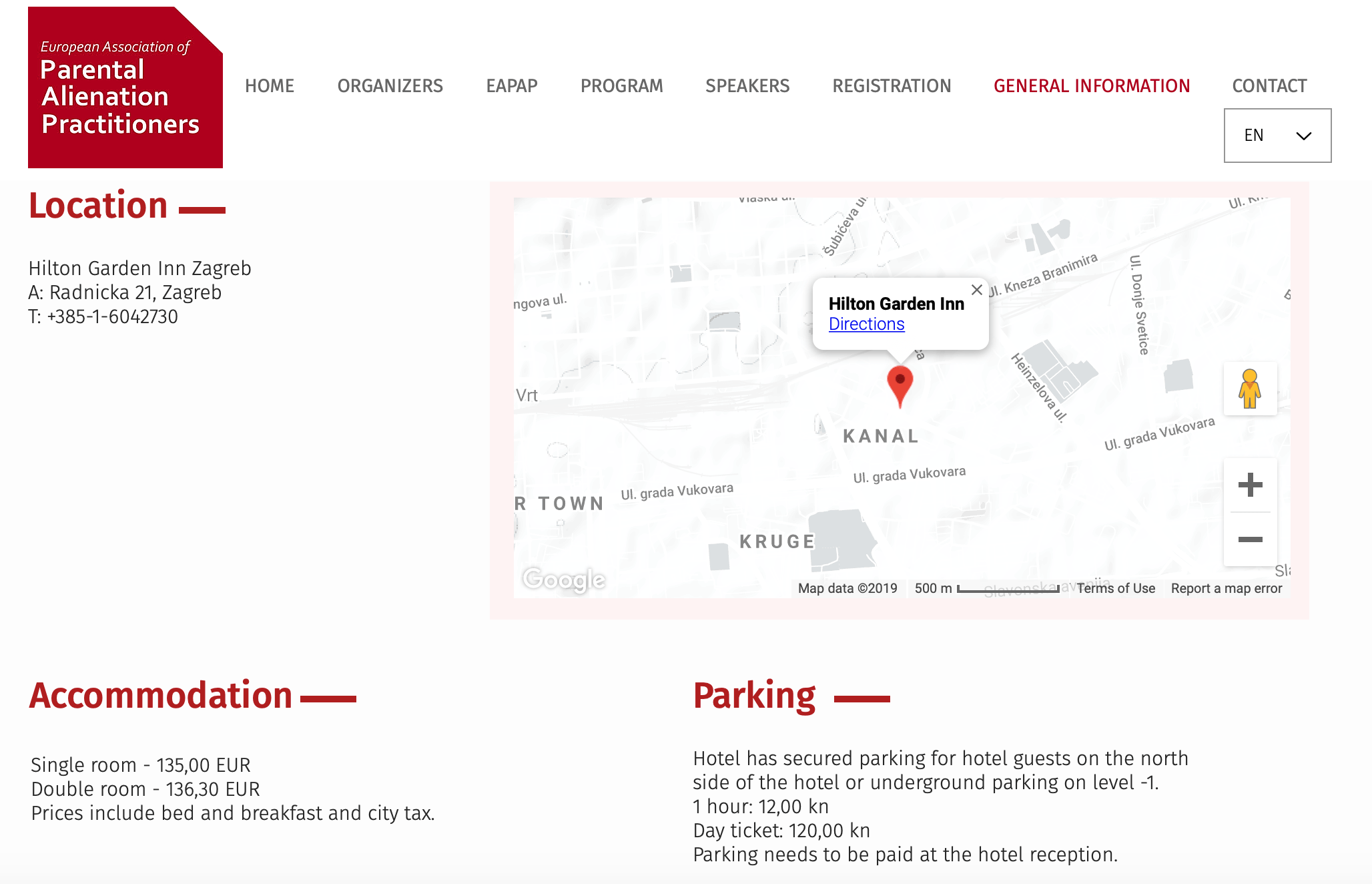Open the SPEAKERS menu item
Viewport: 1372px width, 884px height.
coord(747,85)
